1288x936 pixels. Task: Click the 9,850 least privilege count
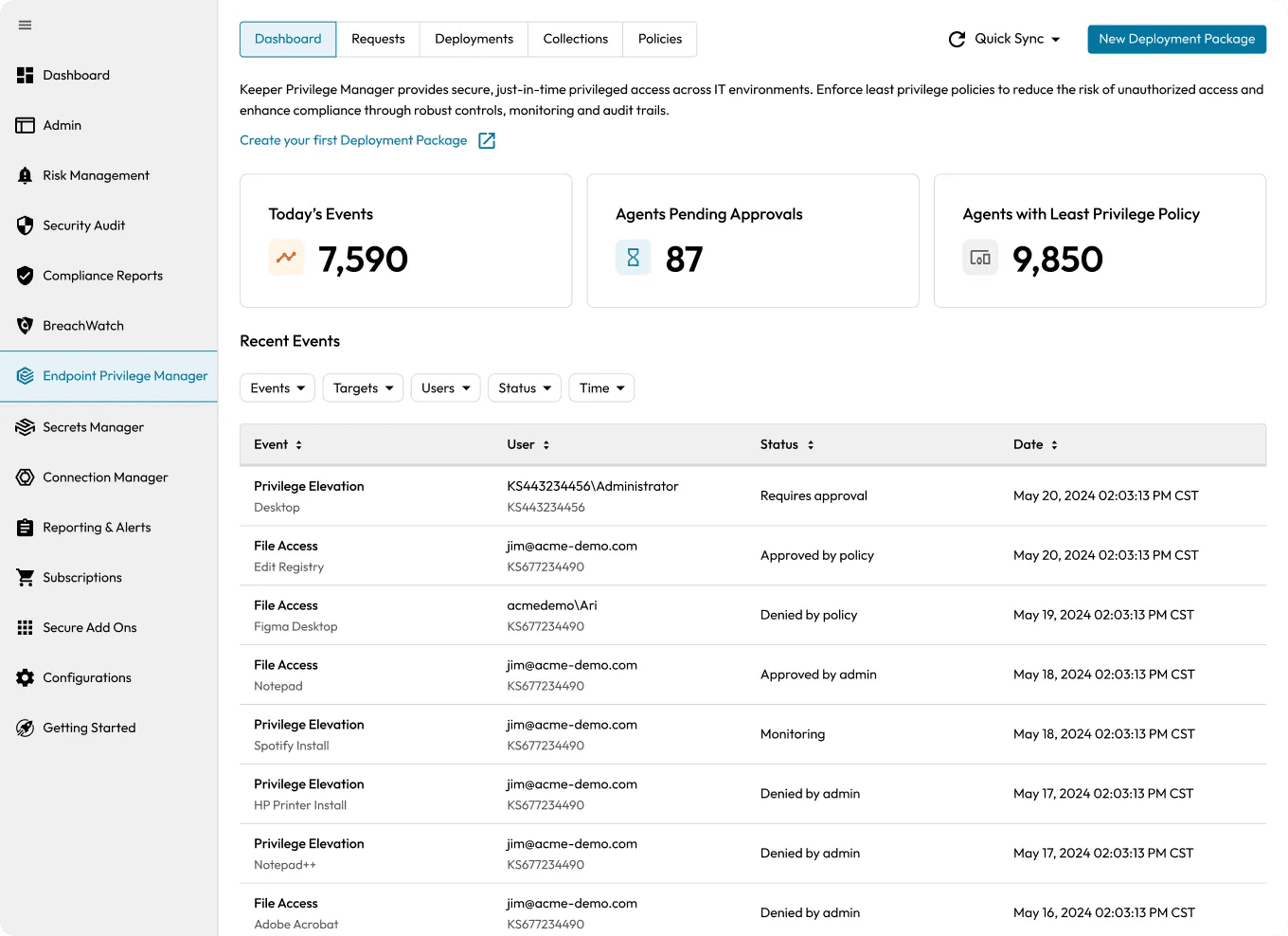pos(1058,259)
